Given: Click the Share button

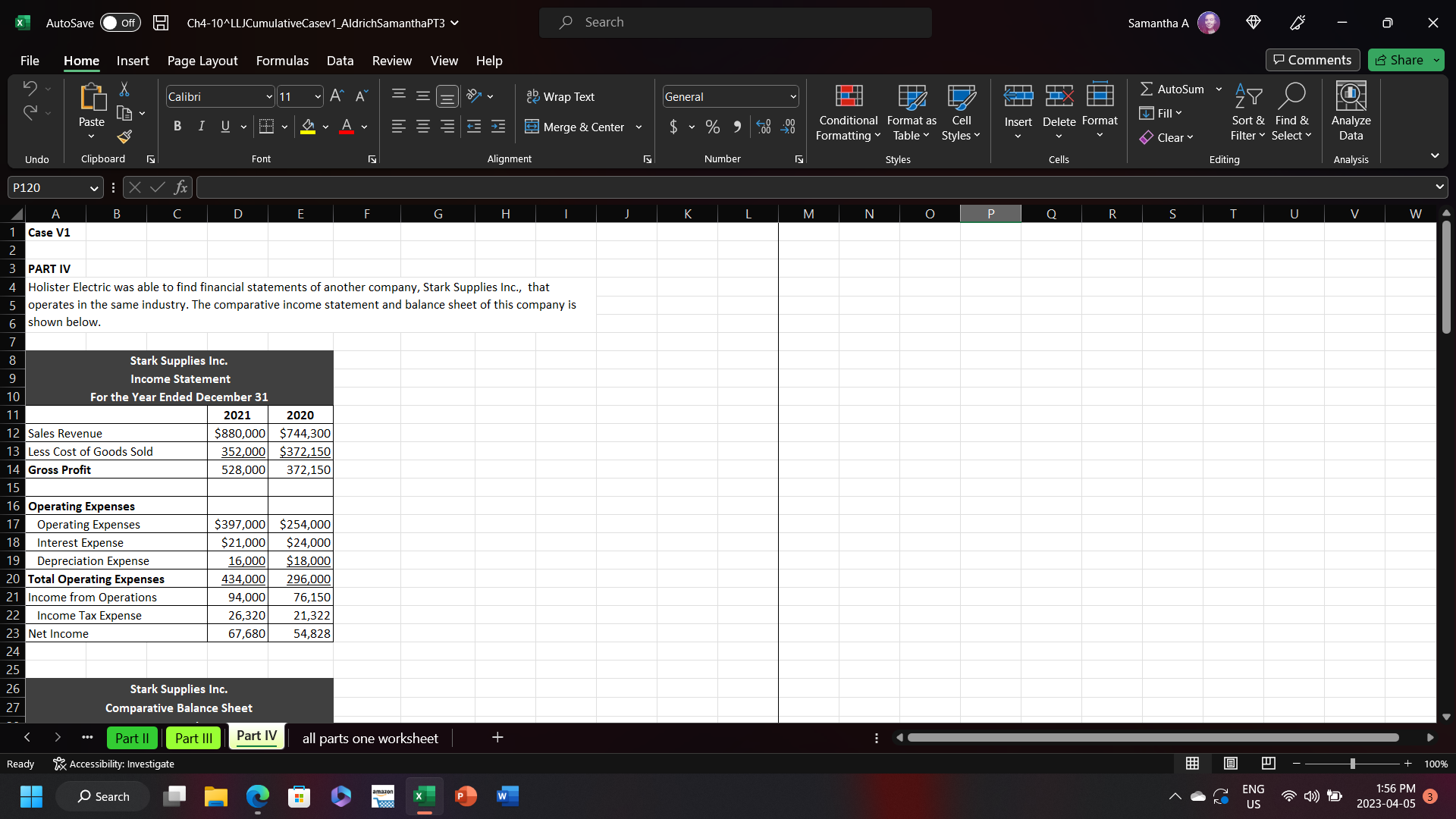Looking at the screenshot, I should (1400, 60).
